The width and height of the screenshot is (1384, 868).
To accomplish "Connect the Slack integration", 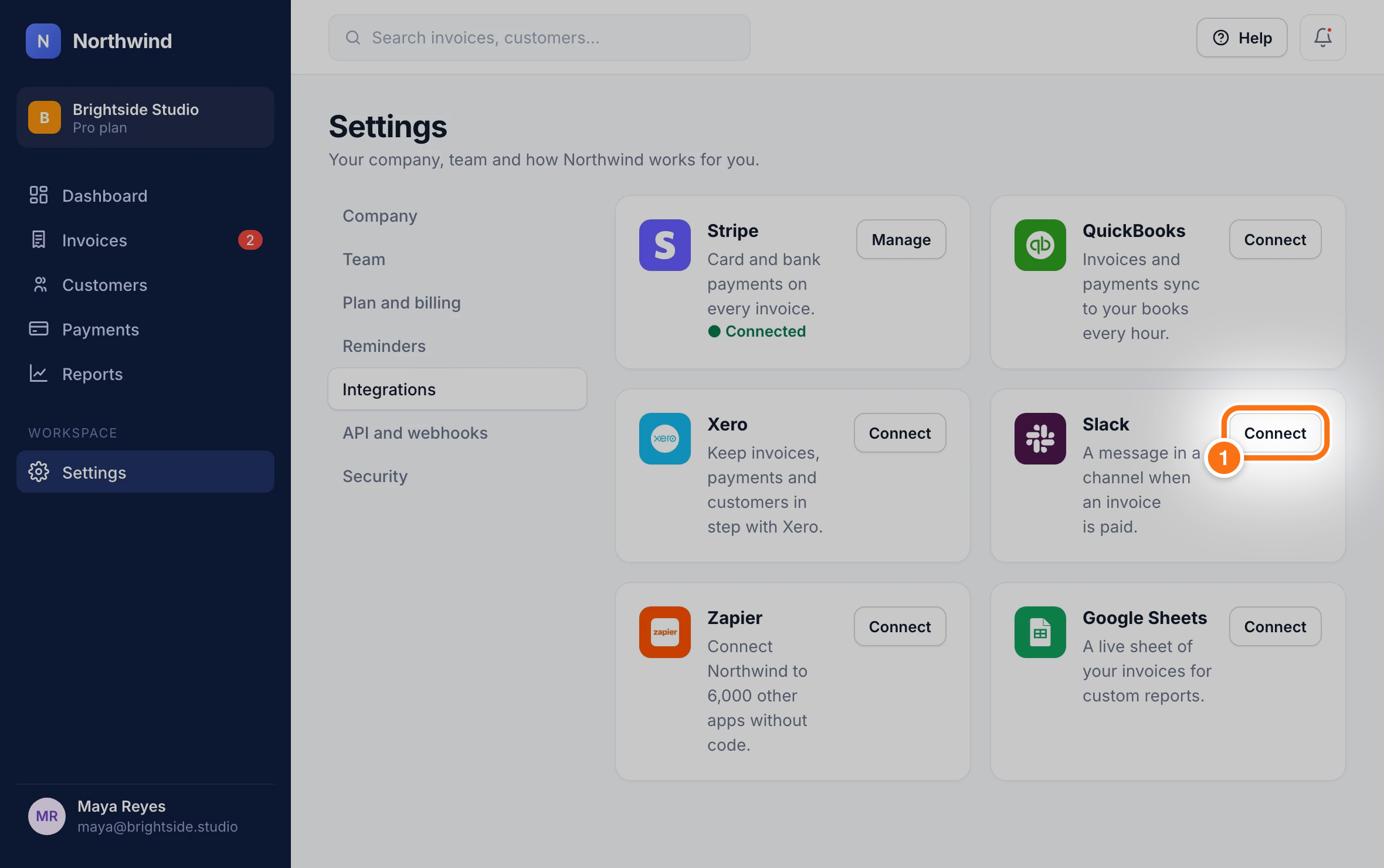I will pyautogui.click(x=1275, y=433).
